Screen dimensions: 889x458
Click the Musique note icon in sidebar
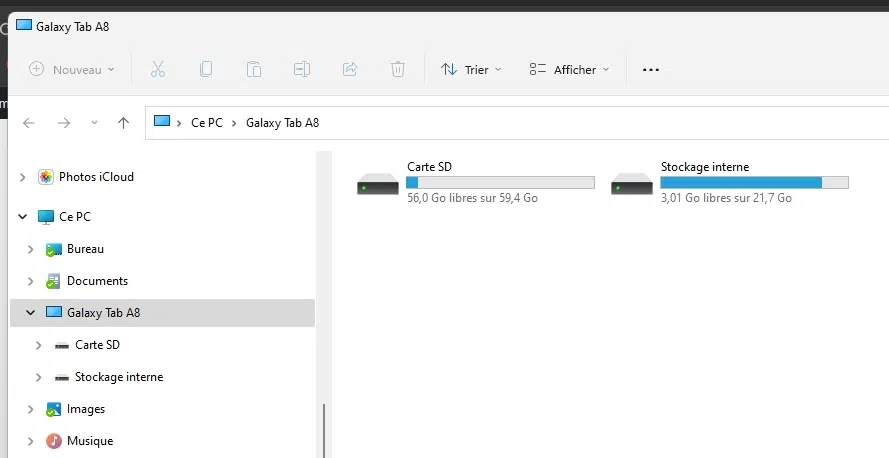54,441
